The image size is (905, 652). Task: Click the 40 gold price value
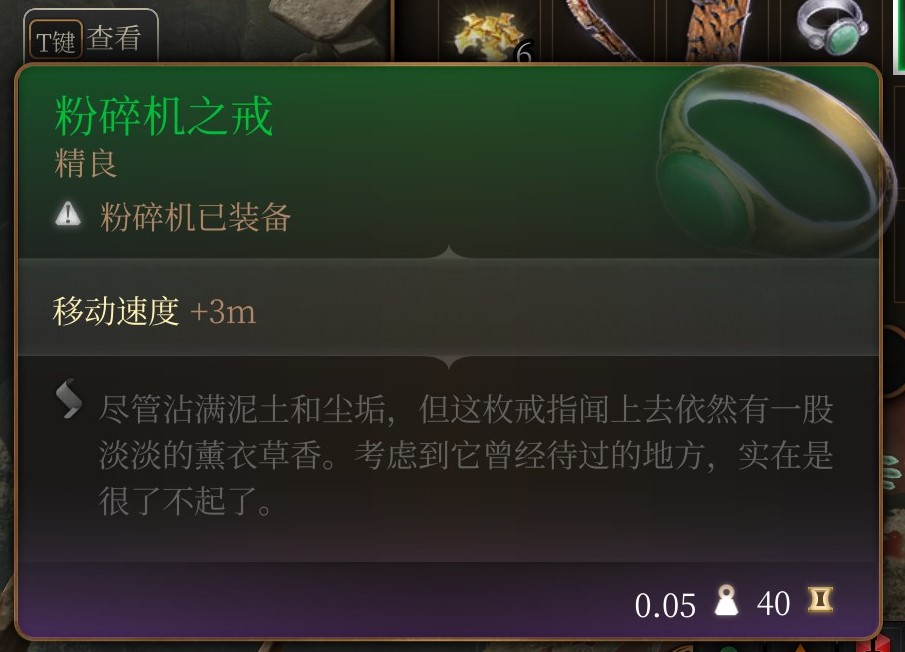[x=773, y=604]
